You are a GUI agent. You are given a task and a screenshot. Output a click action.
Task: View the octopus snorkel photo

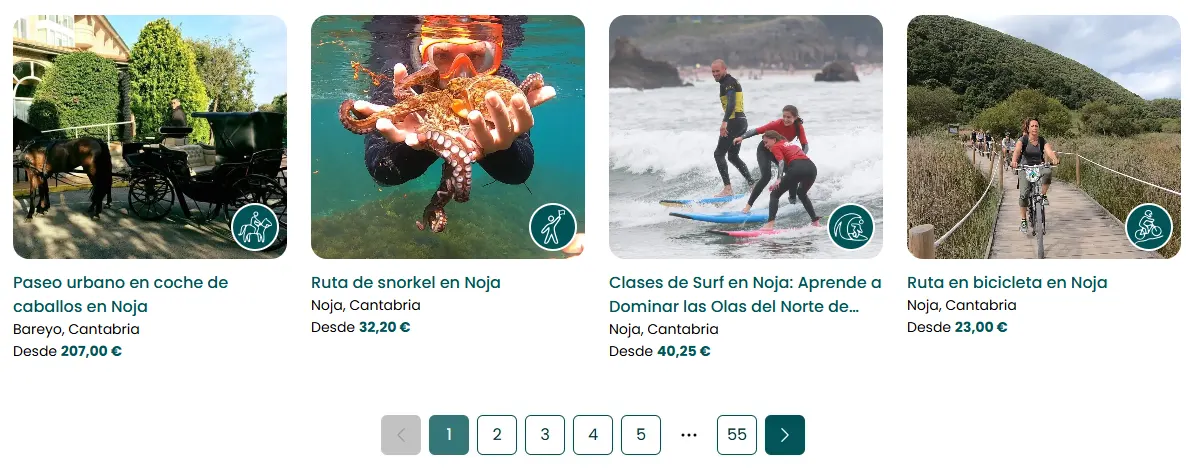coord(448,137)
